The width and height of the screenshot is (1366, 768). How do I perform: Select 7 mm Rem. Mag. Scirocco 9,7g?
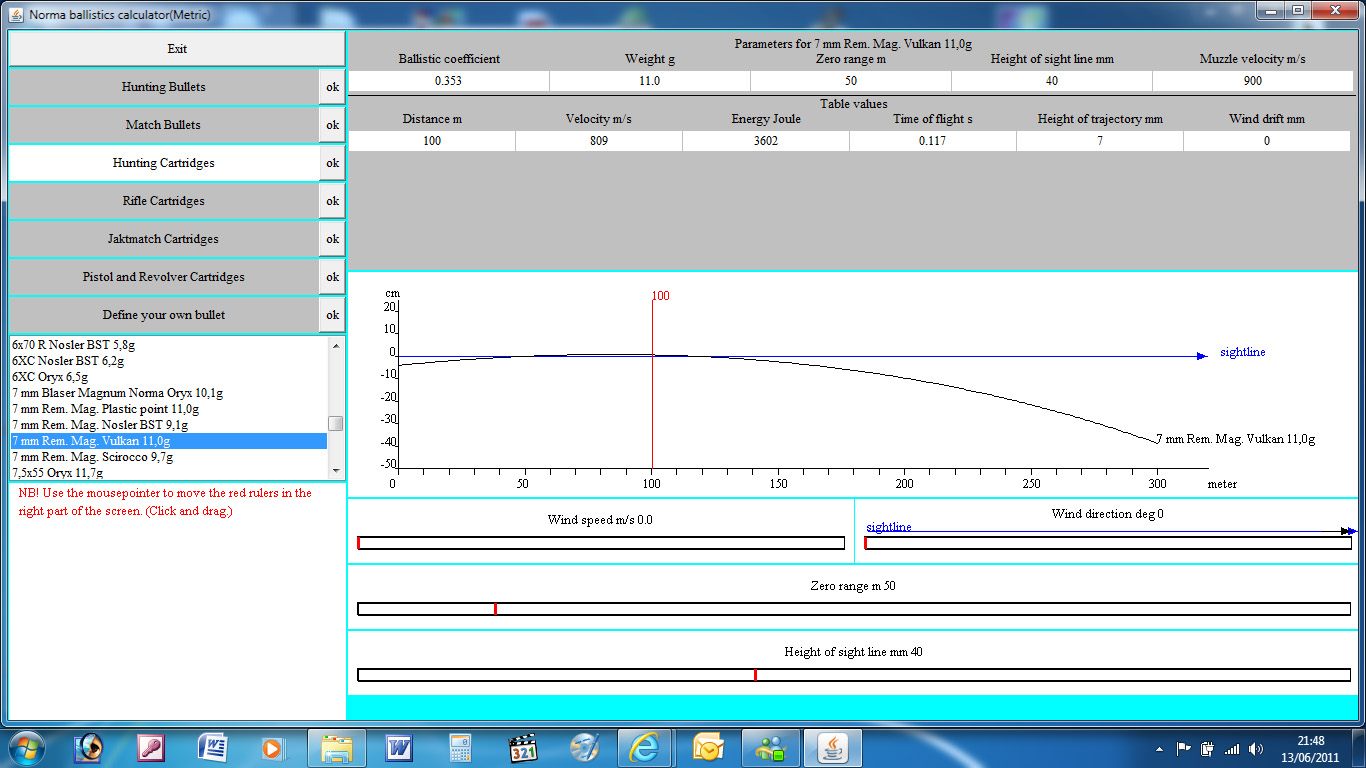click(x=92, y=457)
